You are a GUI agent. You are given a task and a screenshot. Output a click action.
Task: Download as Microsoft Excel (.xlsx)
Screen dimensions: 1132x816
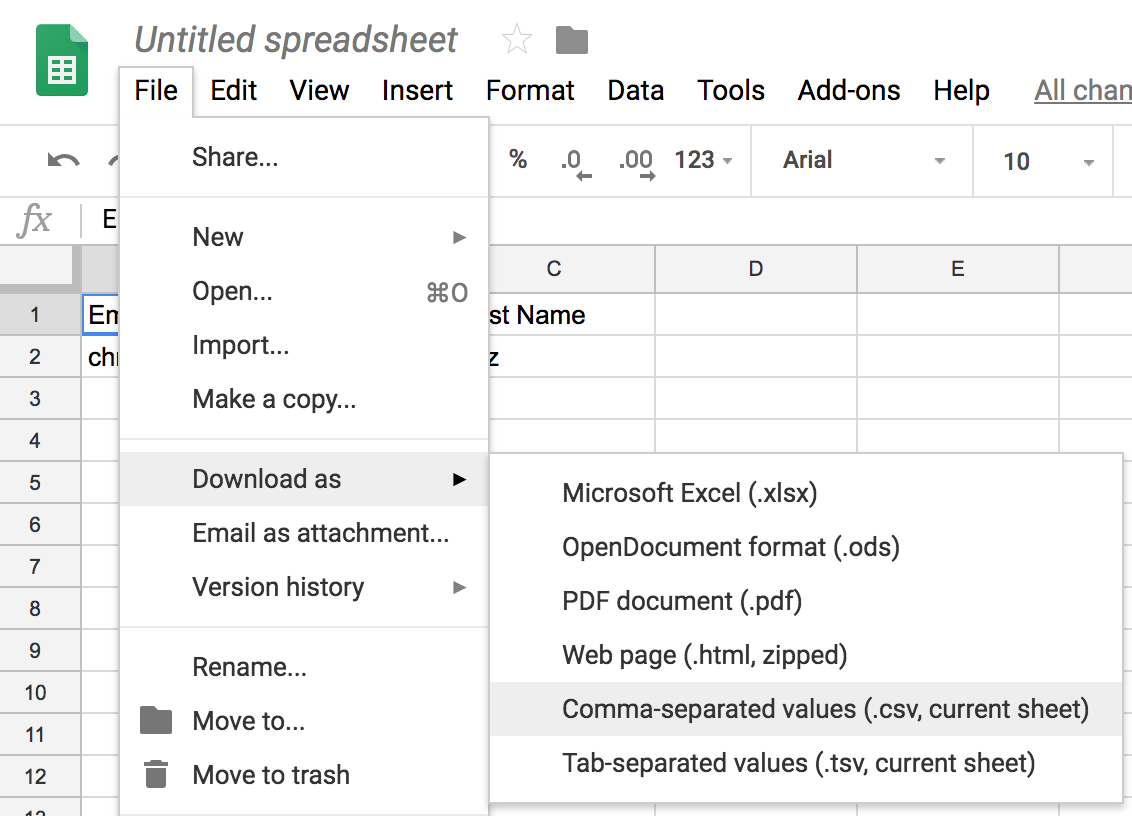point(806,493)
